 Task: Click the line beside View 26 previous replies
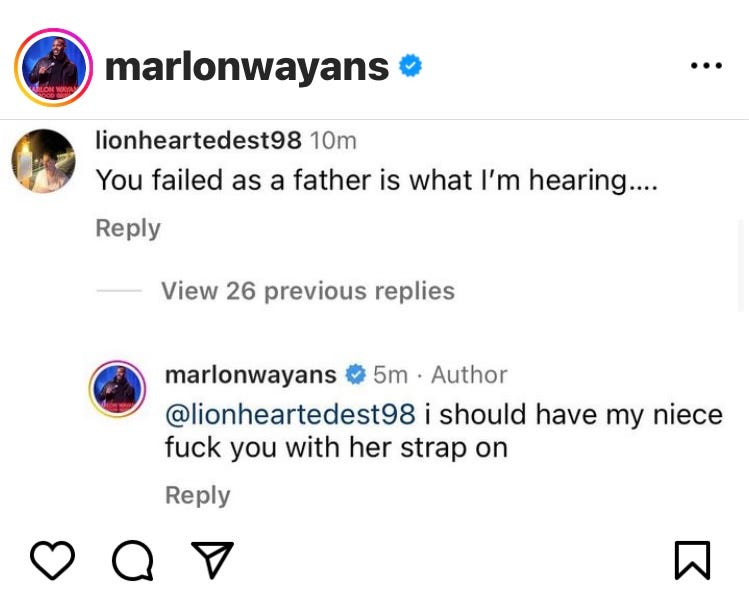pyautogui.click(x=119, y=290)
